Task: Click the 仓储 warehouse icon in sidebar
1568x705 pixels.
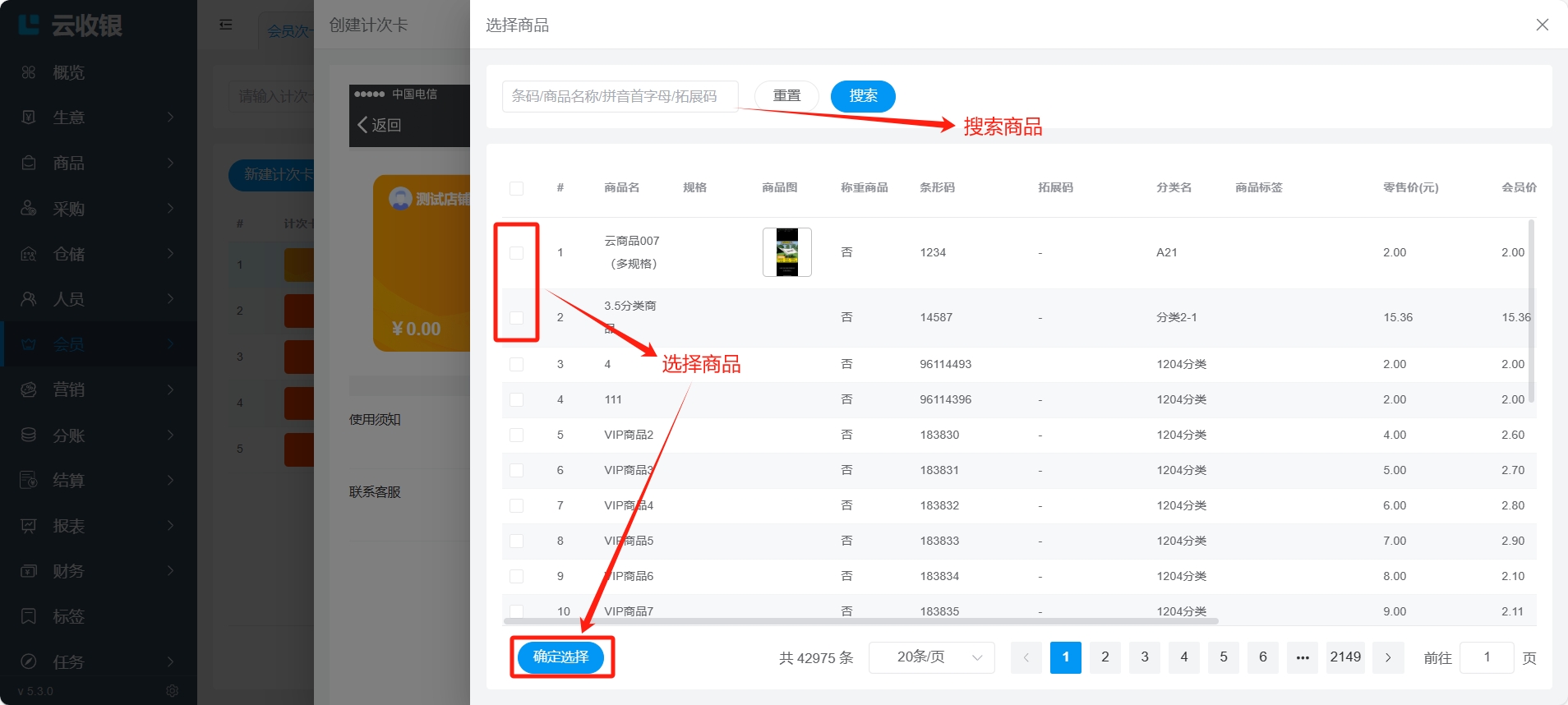Action: coord(29,254)
